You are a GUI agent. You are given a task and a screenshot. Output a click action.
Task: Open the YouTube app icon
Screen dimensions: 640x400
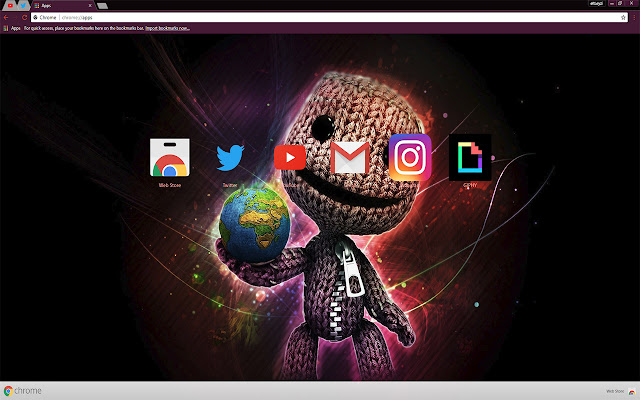pyautogui.click(x=290, y=157)
